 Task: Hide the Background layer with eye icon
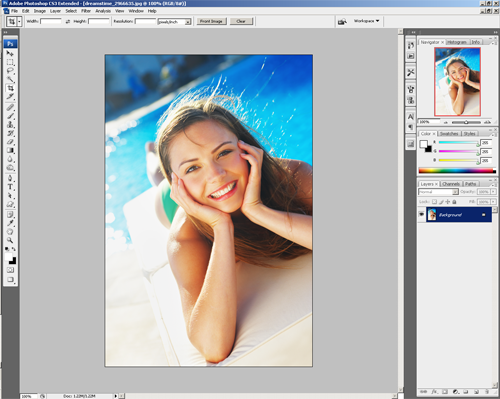pyautogui.click(x=421, y=214)
